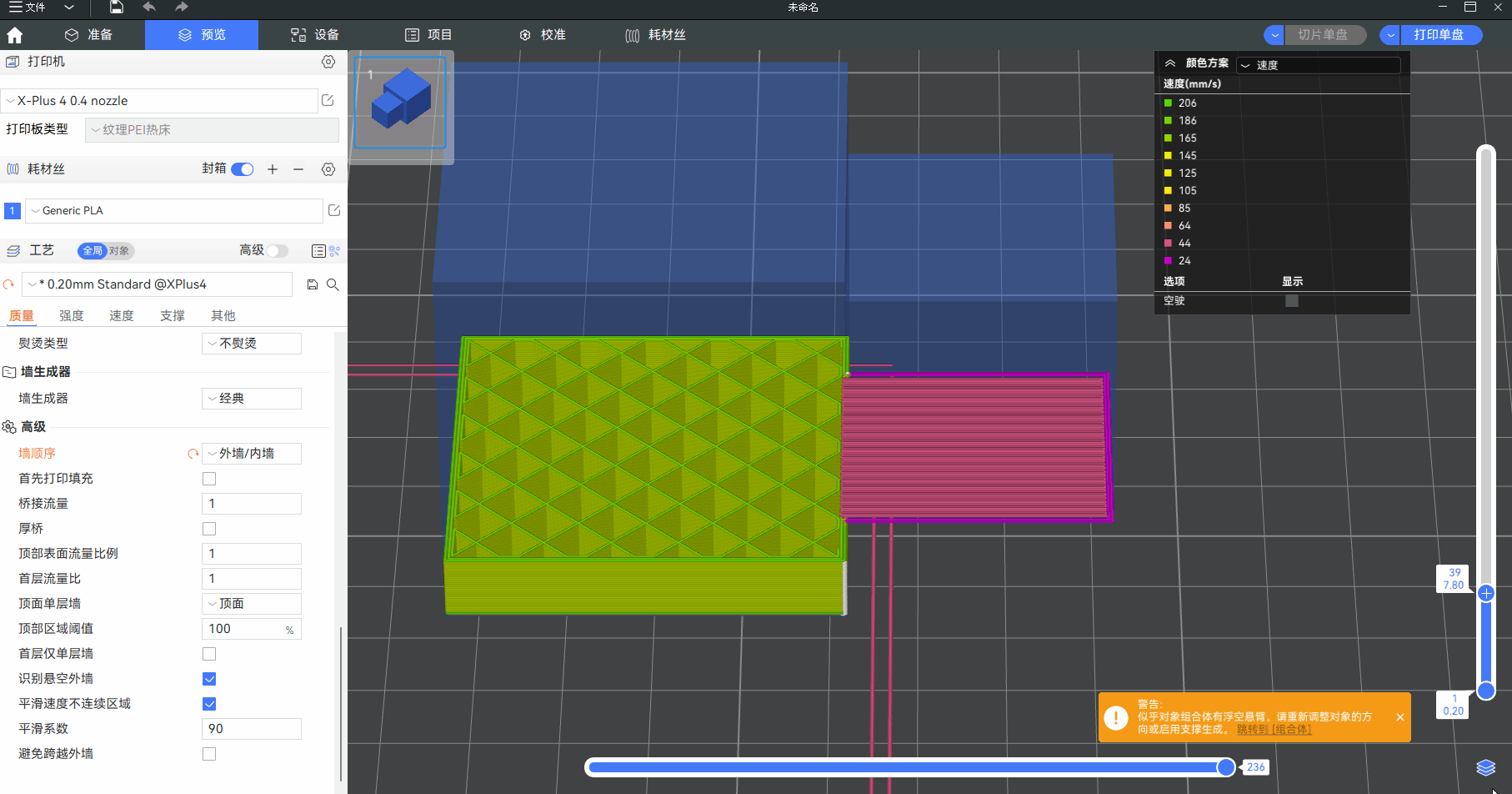Screen dimensions: 1512x794
Task: Enable the 厚桥 checkbox
Action: pos(209,529)
